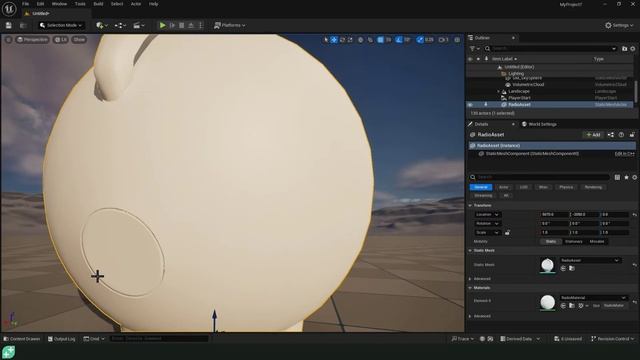Open the Outliner settings gear

[x=633, y=49]
